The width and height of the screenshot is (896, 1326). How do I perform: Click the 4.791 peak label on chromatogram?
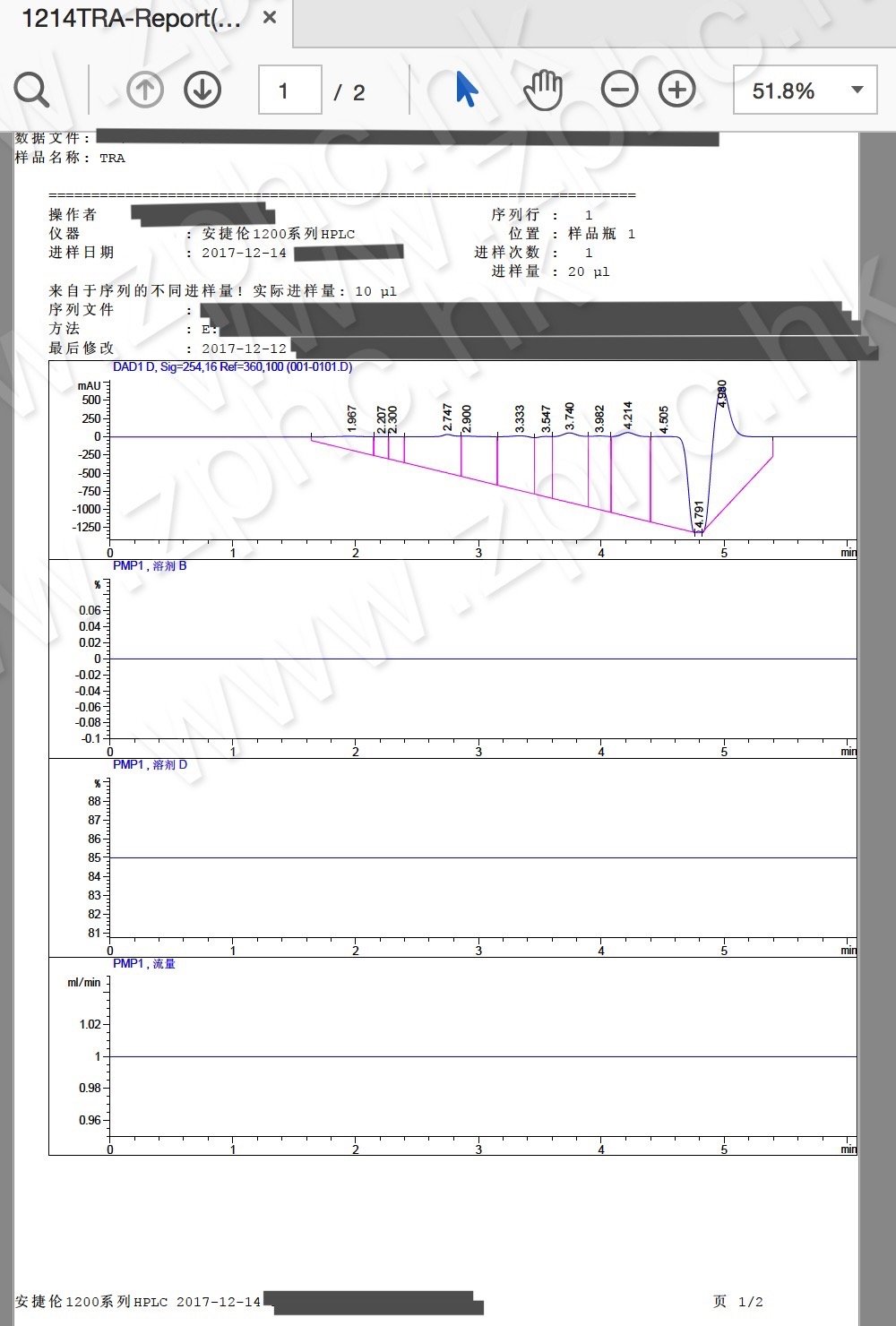click(700, 517)
